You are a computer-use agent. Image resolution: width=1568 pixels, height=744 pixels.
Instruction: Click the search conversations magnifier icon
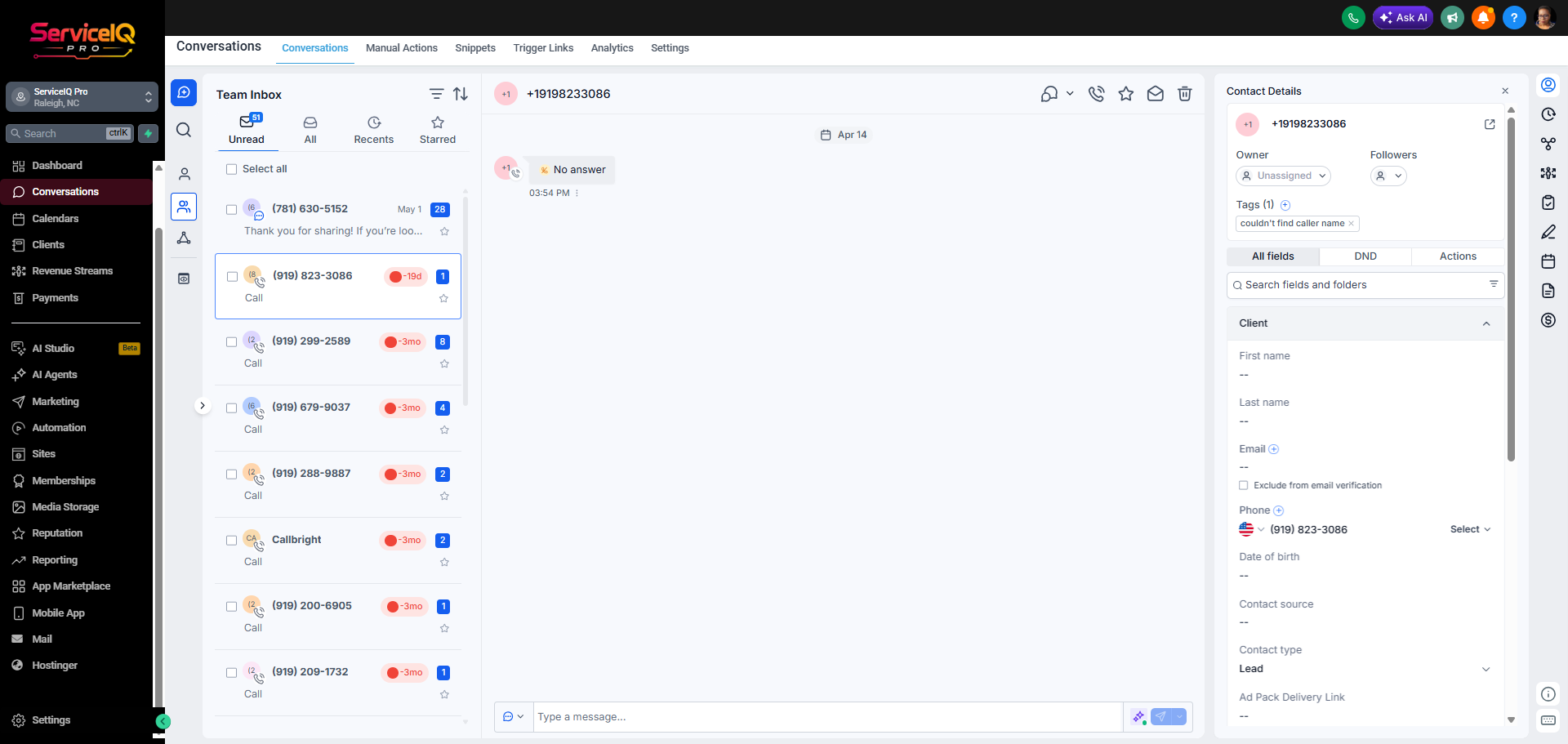click(x=184, y=130)
